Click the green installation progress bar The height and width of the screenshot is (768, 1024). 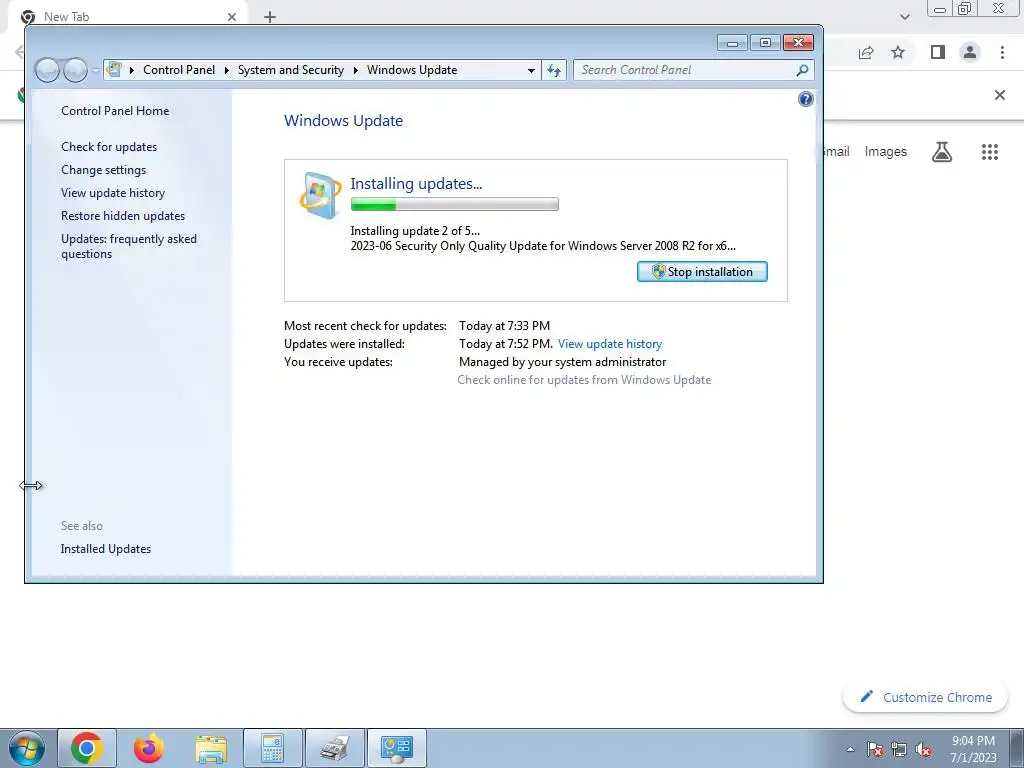click(455, 204)
